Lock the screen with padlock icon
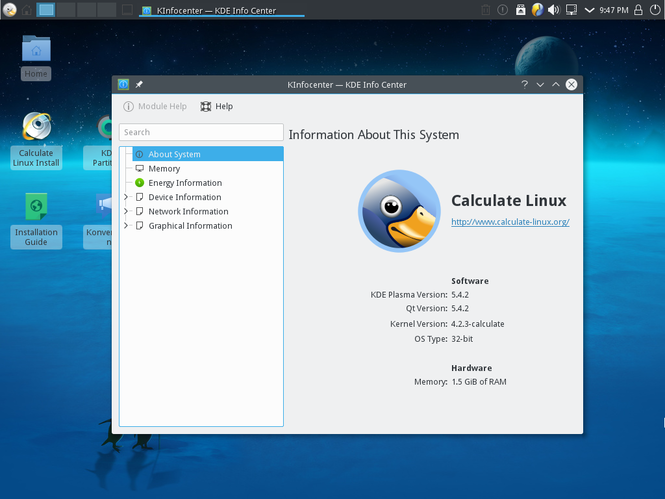Viewport: 665px width, 499px height. (638, 10)
